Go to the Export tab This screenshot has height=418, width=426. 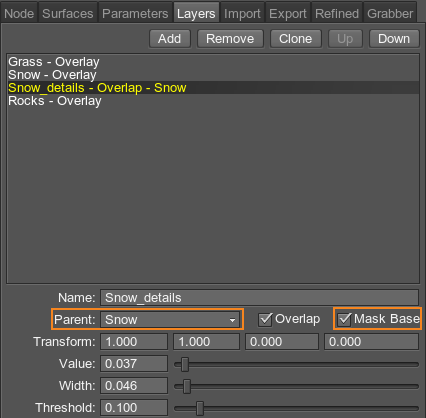coord(288,13)
